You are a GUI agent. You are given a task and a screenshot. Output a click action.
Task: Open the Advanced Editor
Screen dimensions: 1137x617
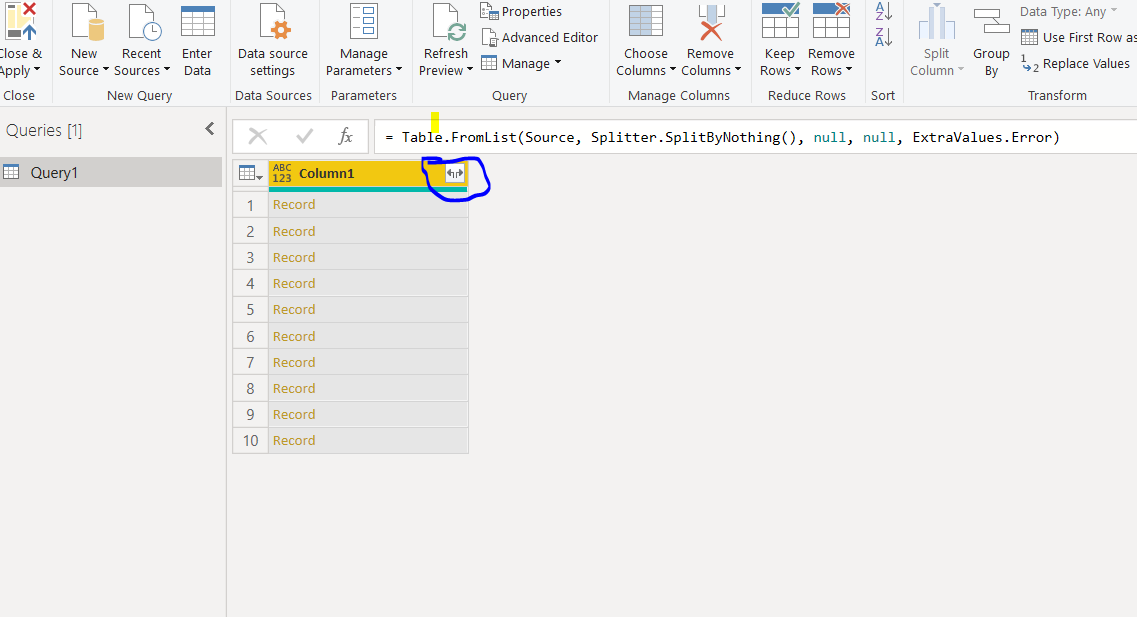coord(539,37)
